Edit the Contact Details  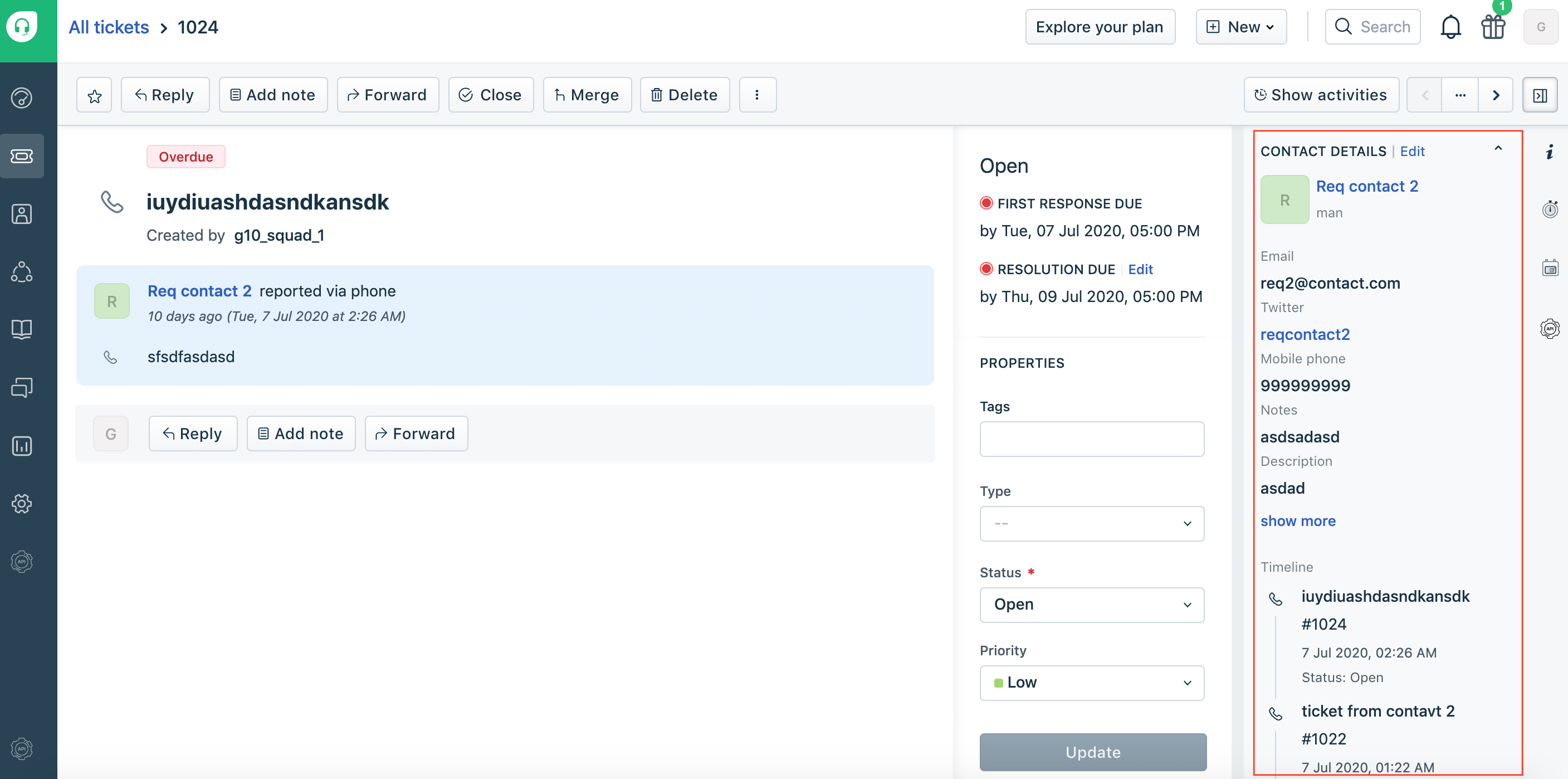tap(1412, 151)
